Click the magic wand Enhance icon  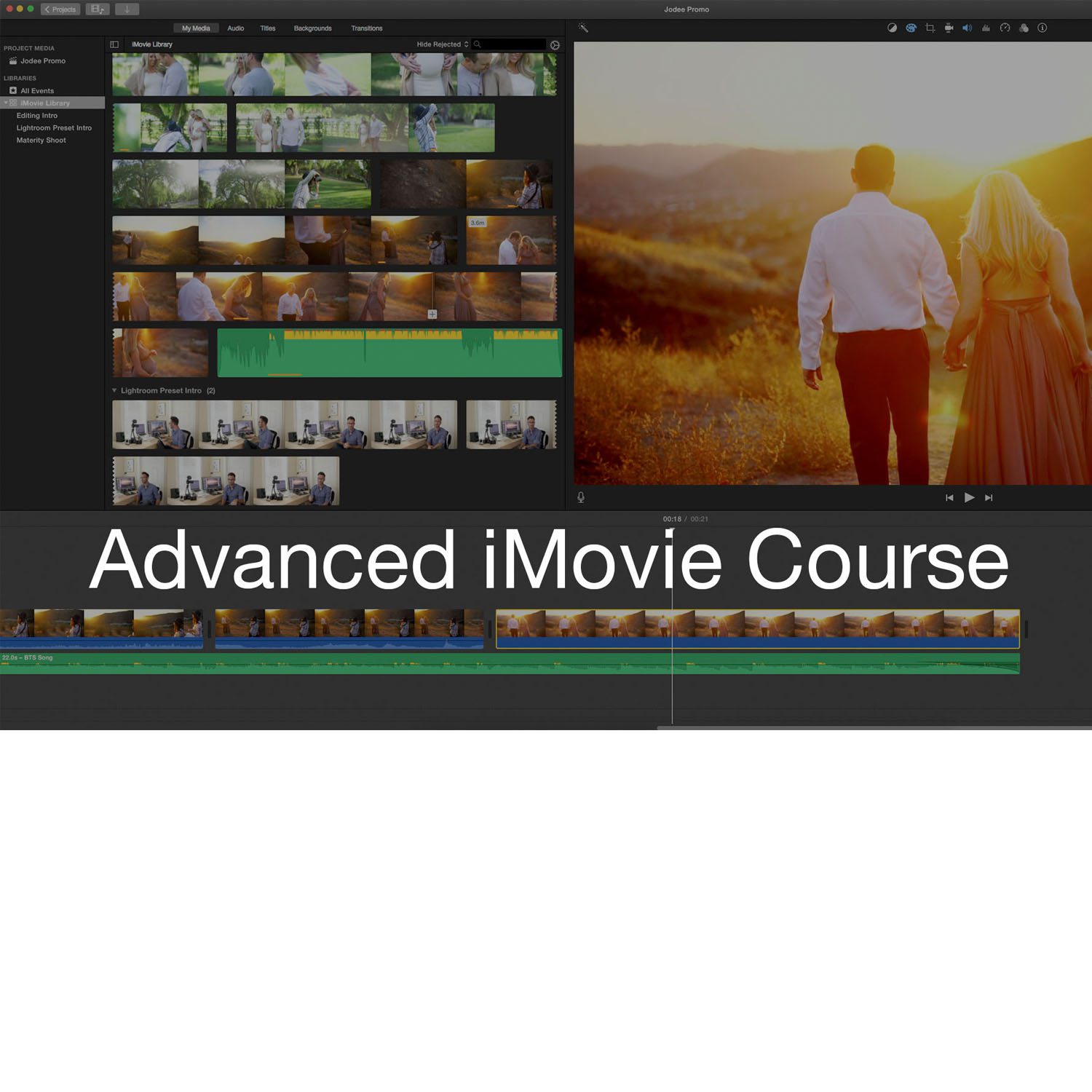(583, 28)
